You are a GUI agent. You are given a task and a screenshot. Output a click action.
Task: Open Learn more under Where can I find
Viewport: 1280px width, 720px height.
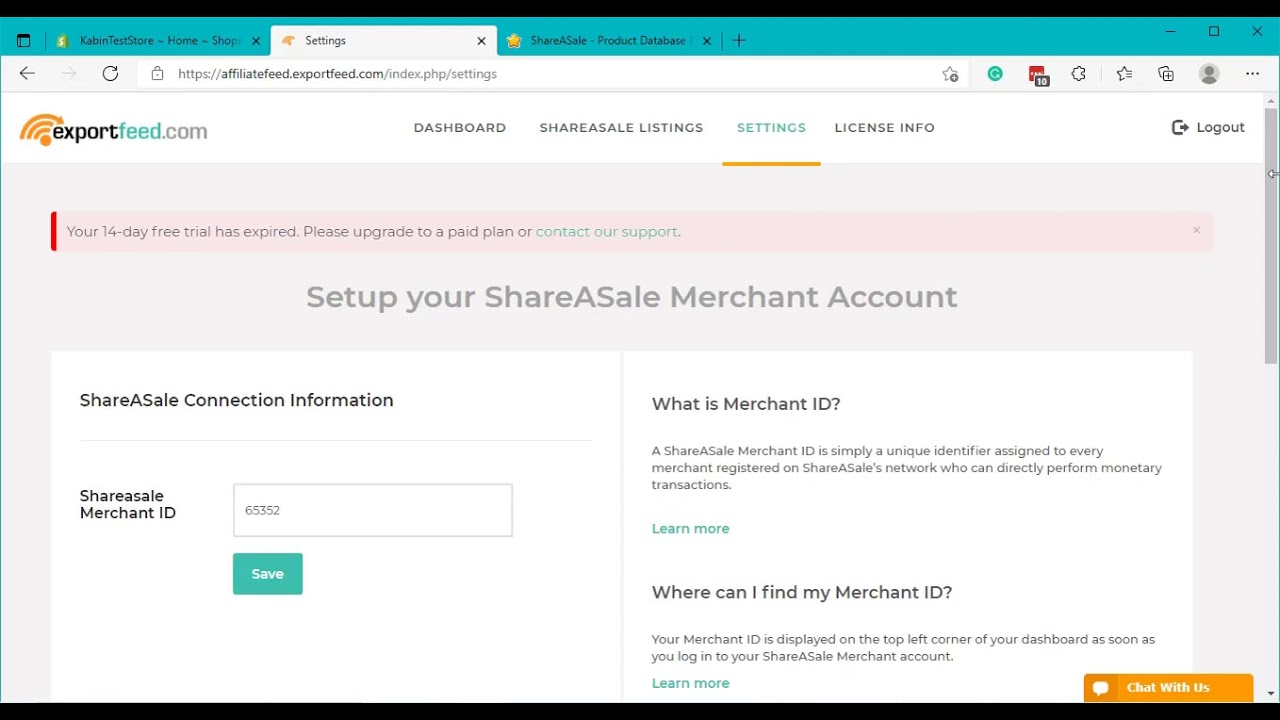(x=691, y=684)
